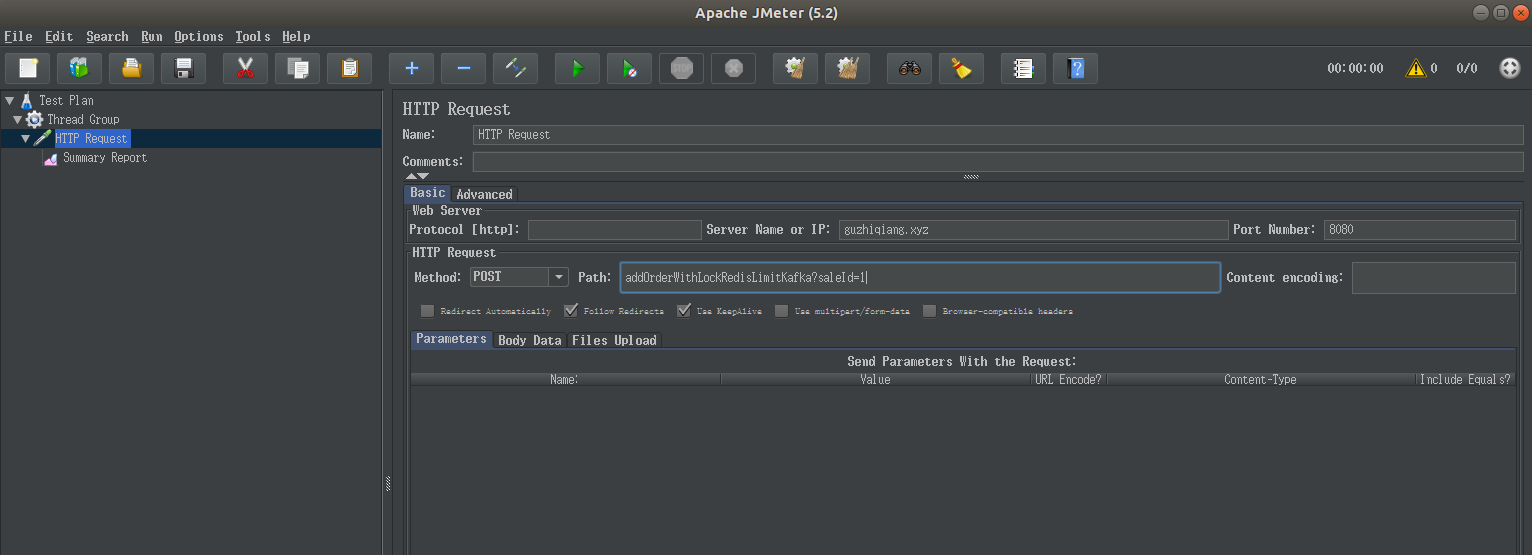1532x555 pixels.
Task: Collapse the HTTP Request tree arrow
Action: click(x=25, y=138)
